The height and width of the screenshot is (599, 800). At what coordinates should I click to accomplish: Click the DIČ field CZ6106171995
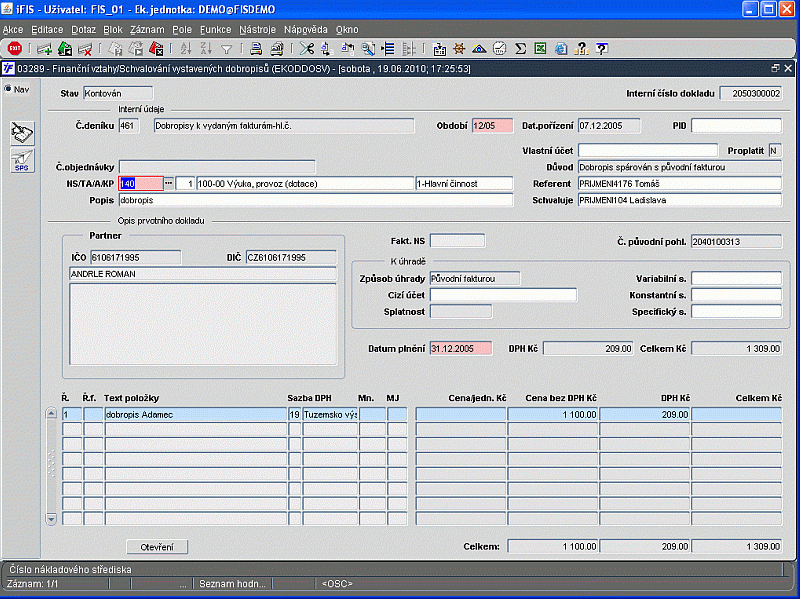291,257
